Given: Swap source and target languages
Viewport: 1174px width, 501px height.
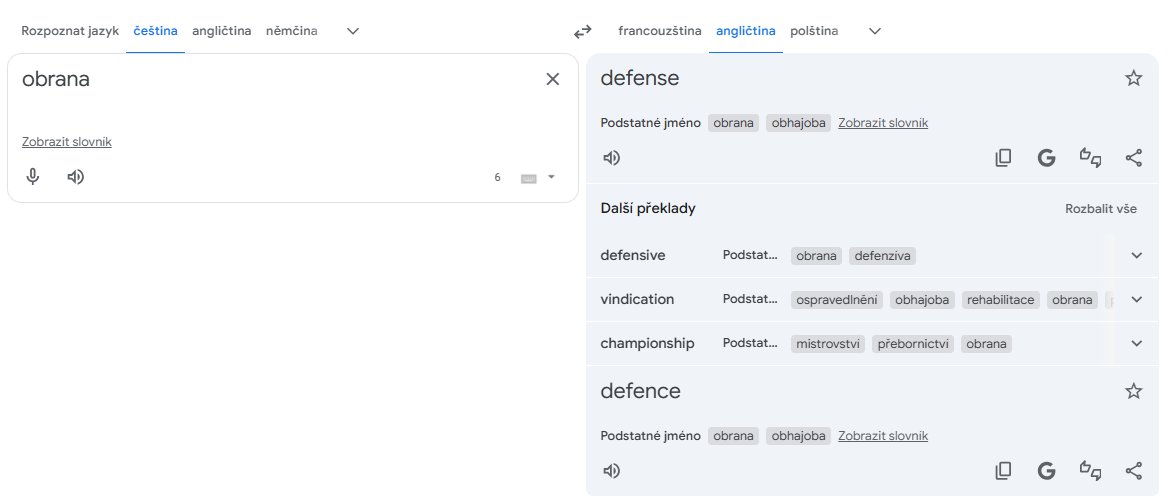Looking at the screenshot, I should click(x=583, y=31).
